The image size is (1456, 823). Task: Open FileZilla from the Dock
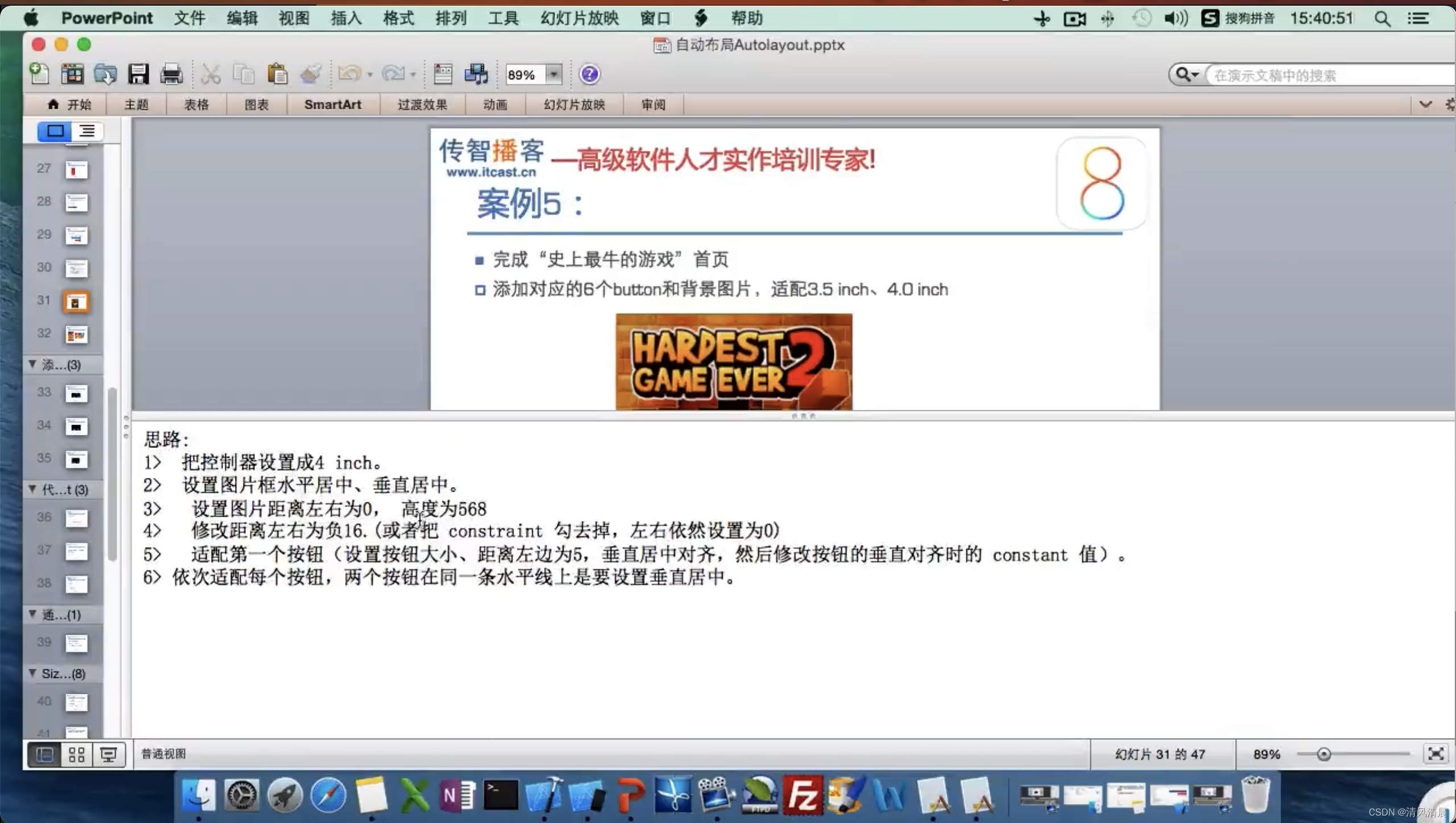click(802, 795)
